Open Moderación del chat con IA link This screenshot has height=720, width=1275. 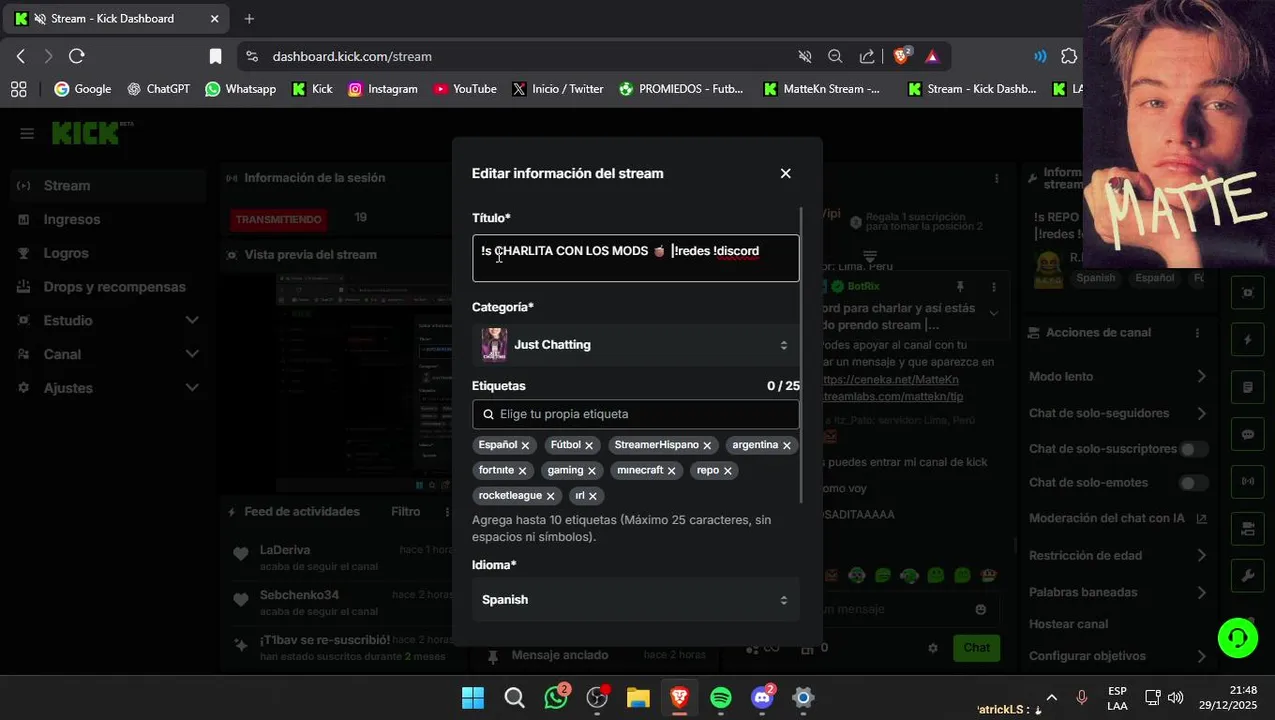[x=1118, y=518]
